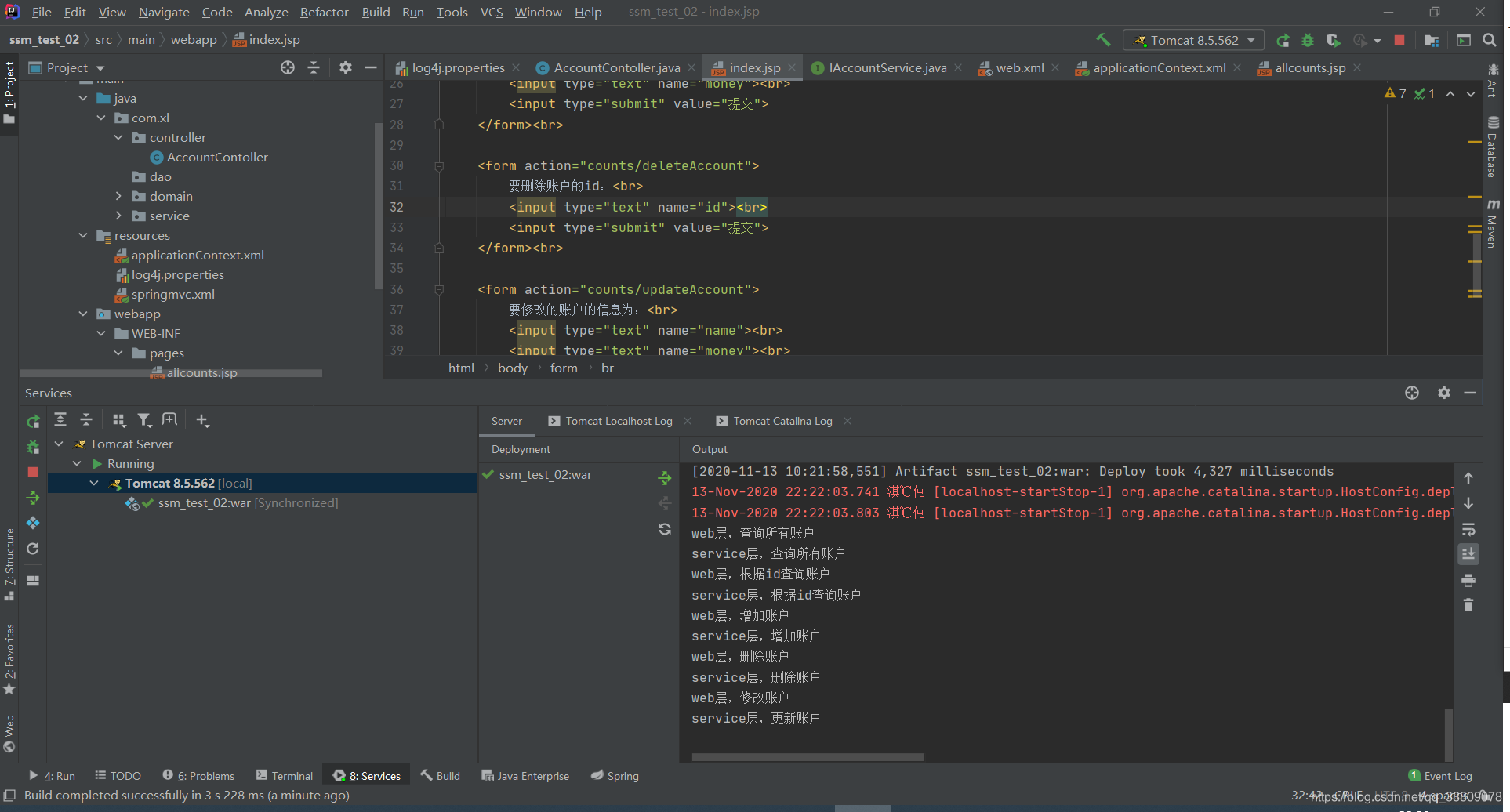This screenshot has width=1510, height=812.
Task: Hide the Project tool window
Action: point(371,67)
